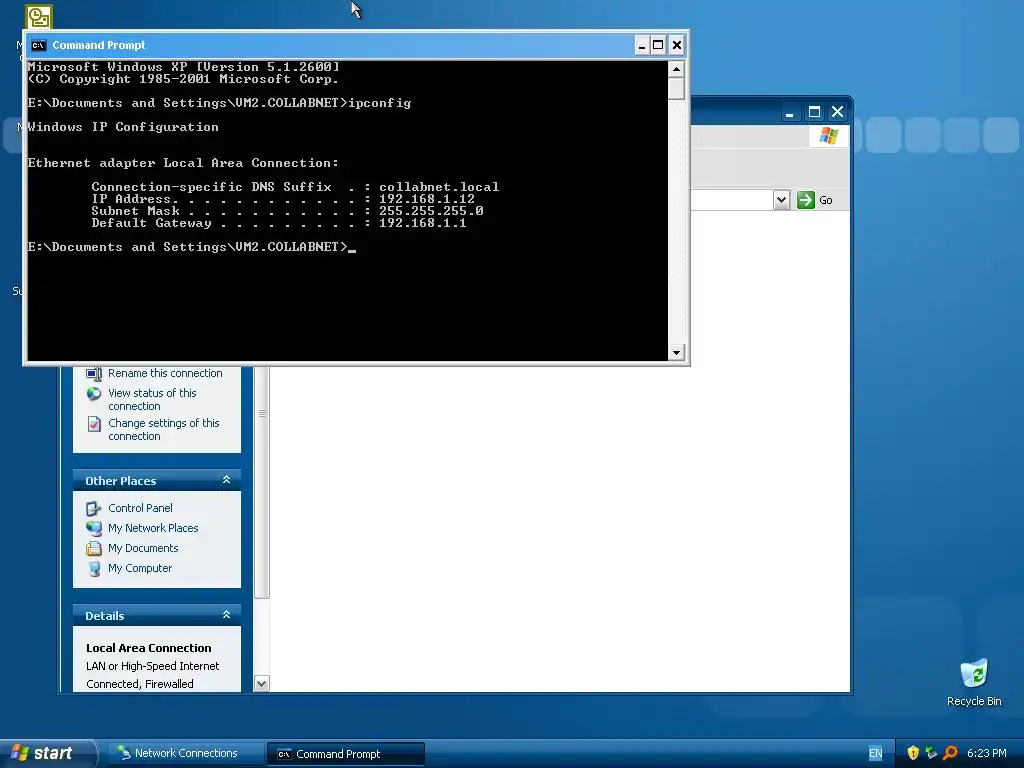Image resolution: width=1024 pixels, height=768 pixels.
Task: Click Change settings of this connection
Action: [x=164, y=429]
